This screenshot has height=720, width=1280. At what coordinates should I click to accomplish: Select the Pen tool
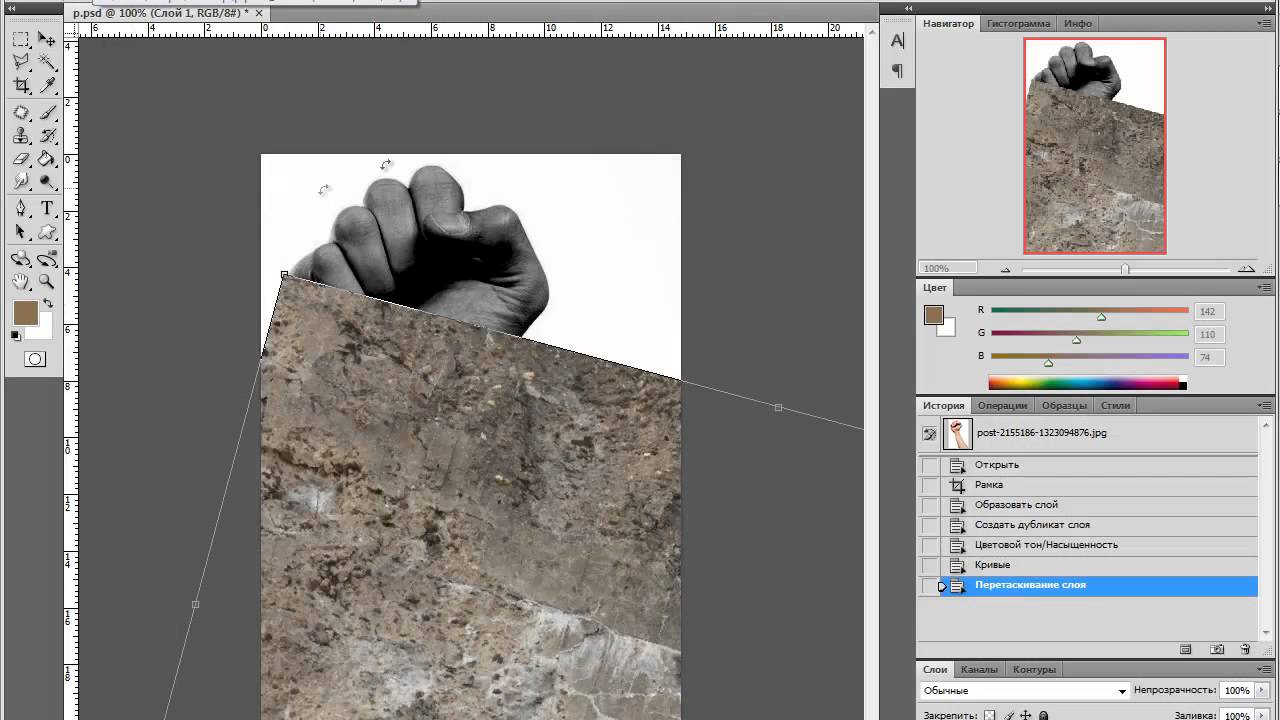(x=21, y=209)
